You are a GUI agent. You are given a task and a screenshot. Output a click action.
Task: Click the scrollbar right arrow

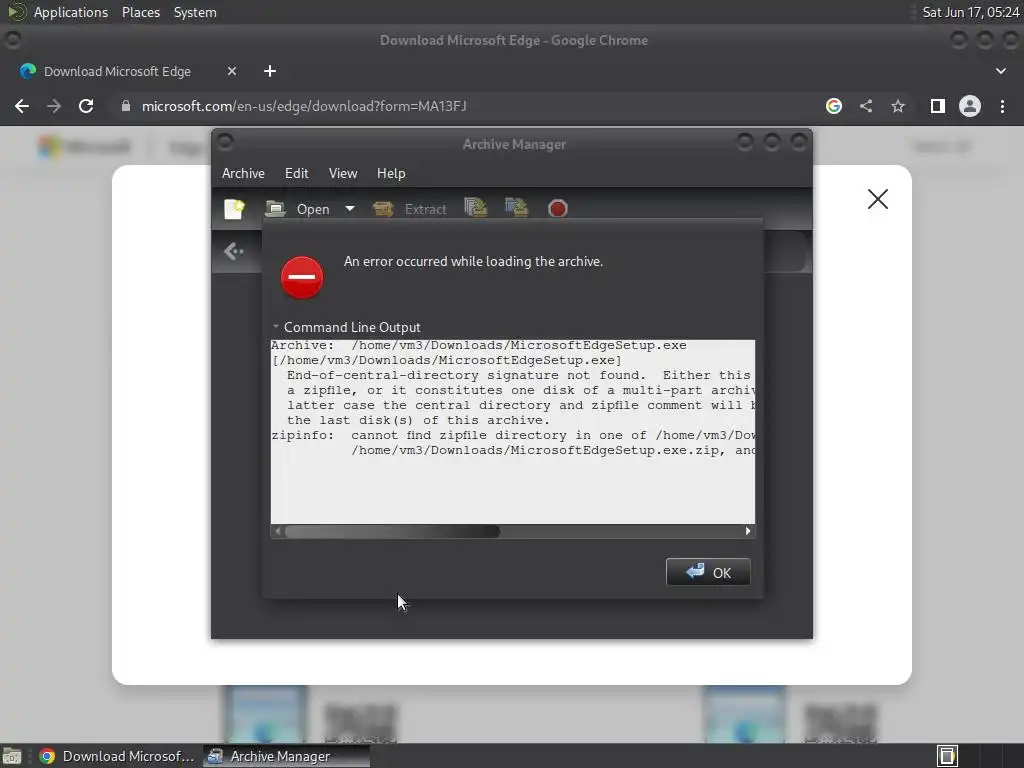[748, 532]
